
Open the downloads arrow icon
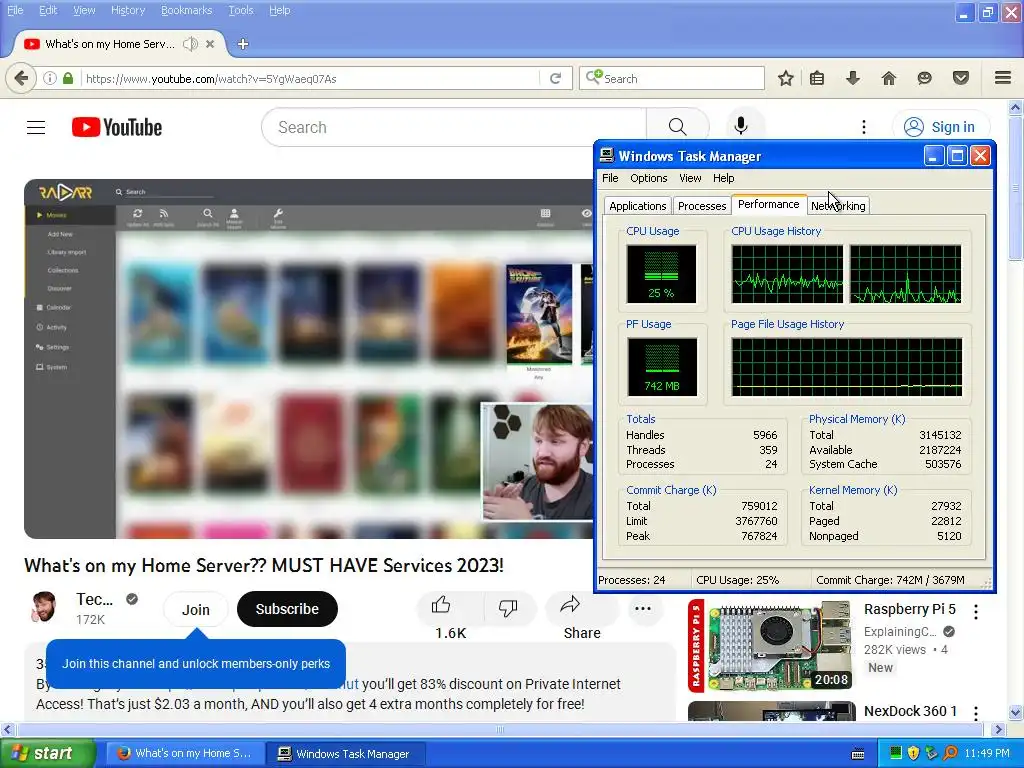852,78
